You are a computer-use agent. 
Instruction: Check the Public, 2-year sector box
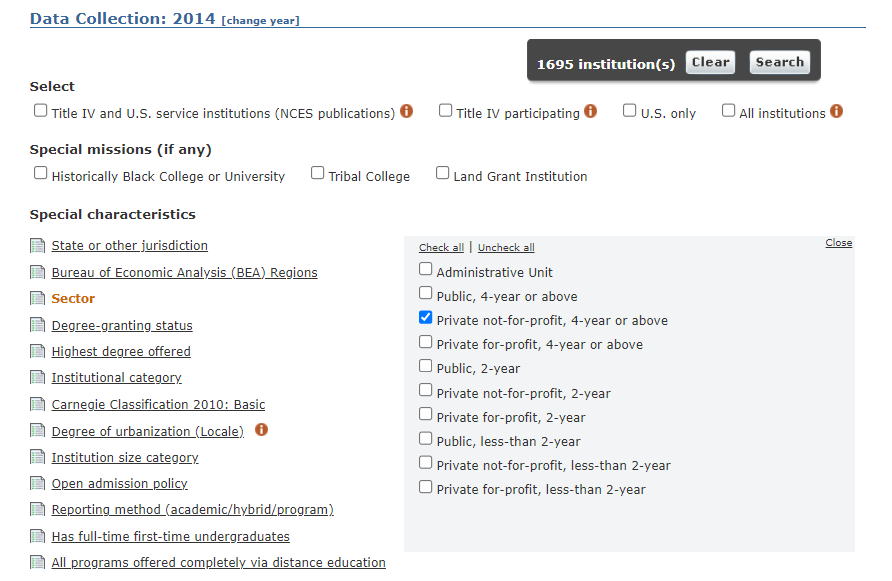point(426,366)
